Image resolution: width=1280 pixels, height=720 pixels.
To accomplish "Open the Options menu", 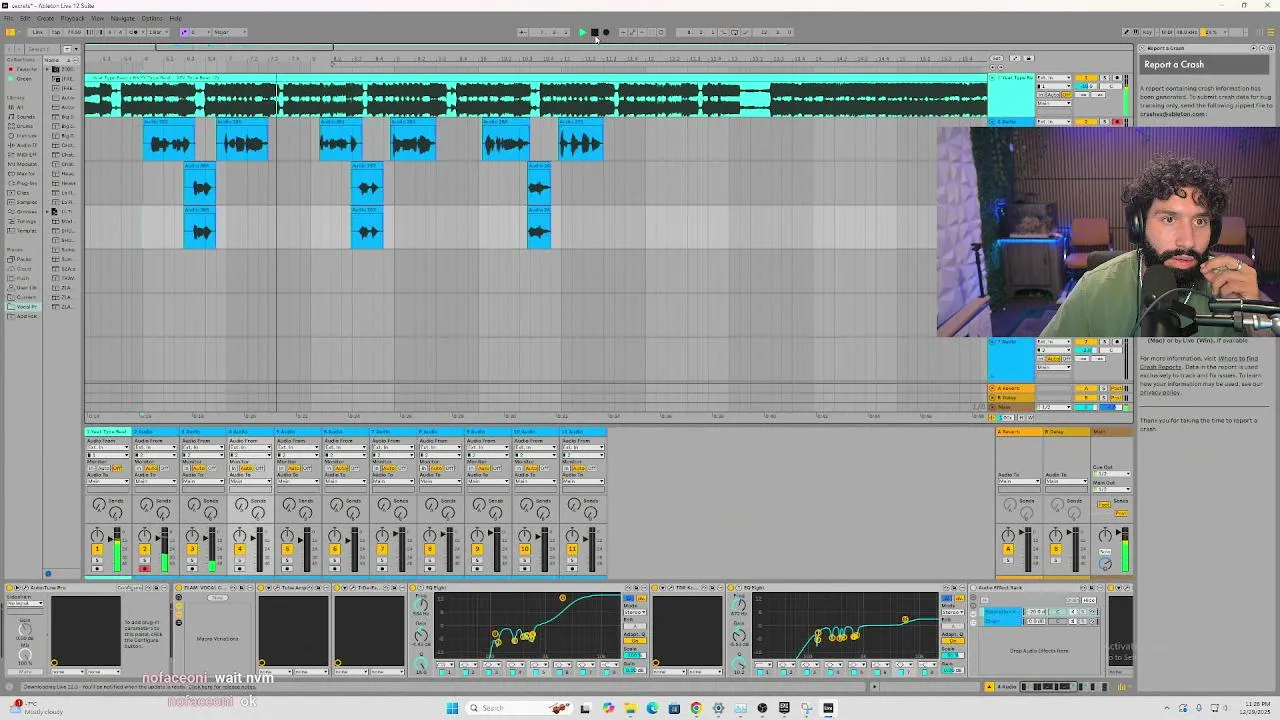I will coord(151,18).
